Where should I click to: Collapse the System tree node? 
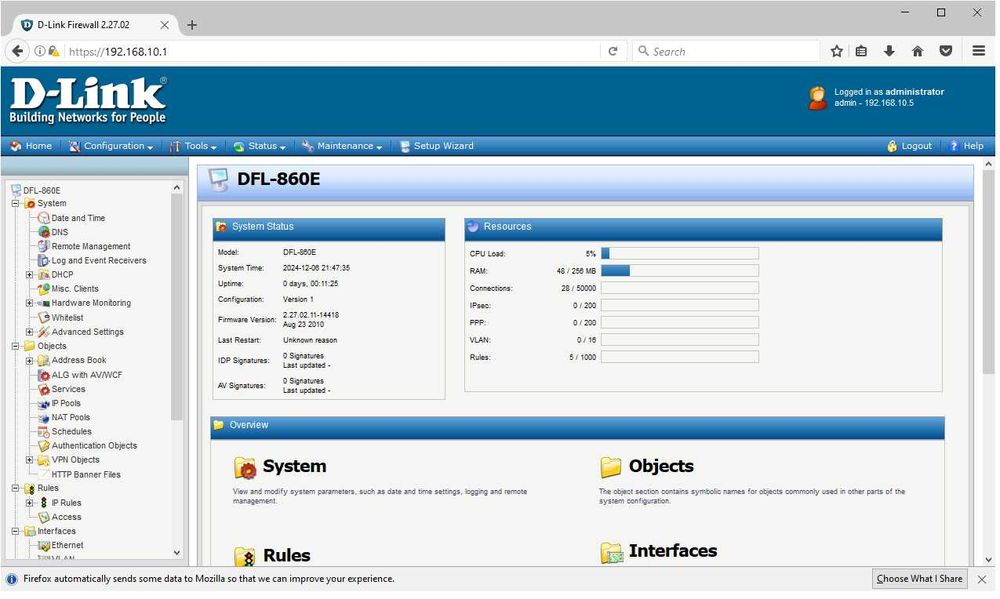15,204
